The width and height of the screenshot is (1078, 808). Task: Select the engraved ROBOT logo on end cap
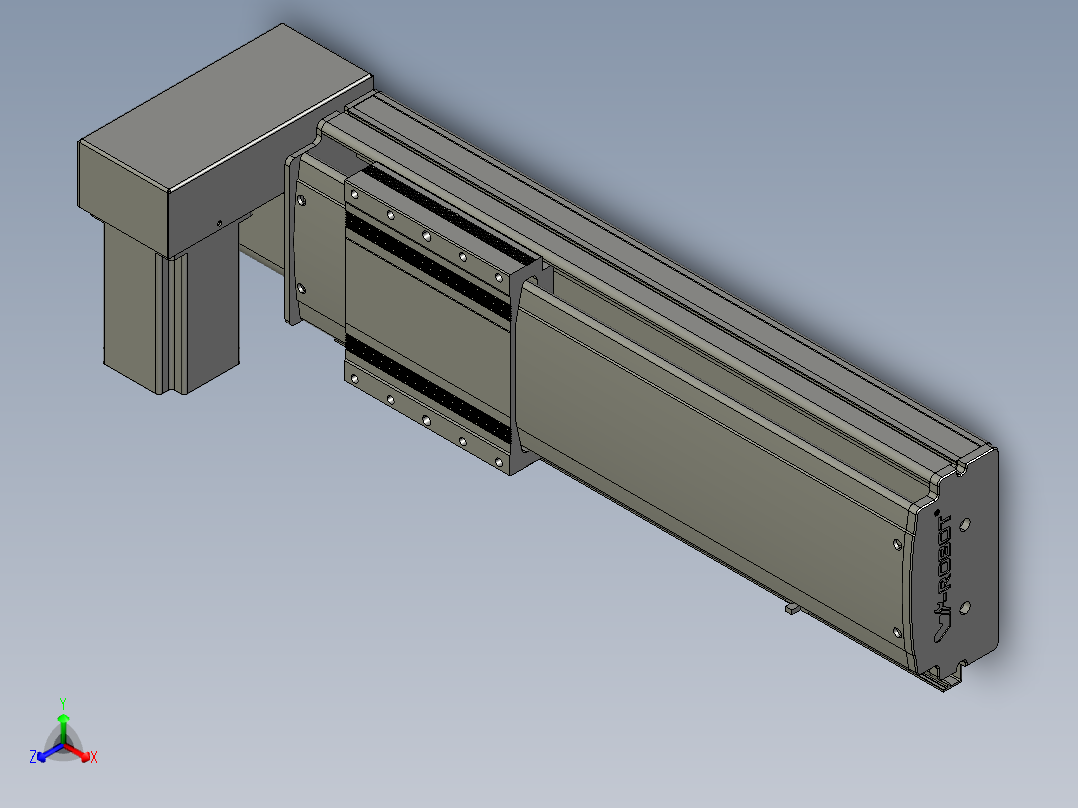(x=945, y=576)
